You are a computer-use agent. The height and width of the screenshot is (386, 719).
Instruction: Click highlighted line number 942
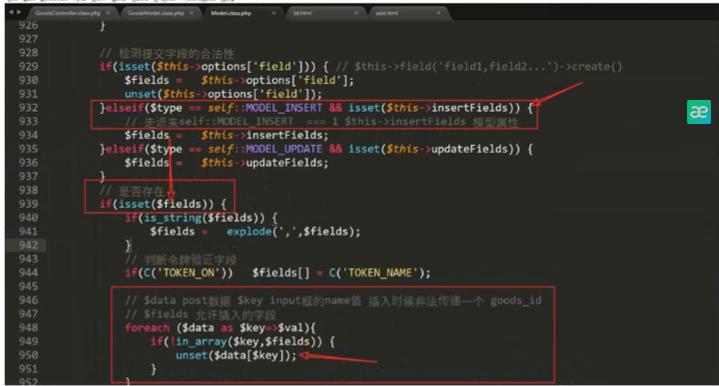click(28, 245)
